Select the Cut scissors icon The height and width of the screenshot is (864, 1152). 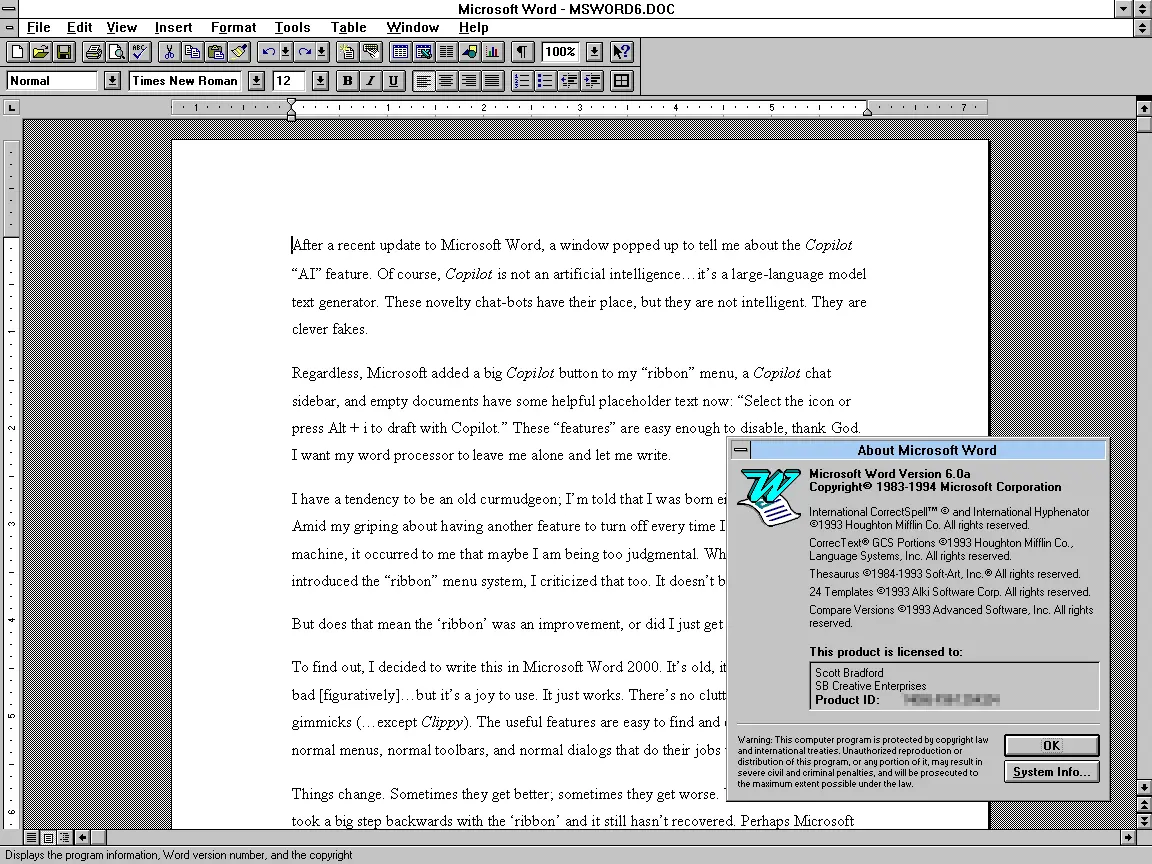click(x=169, y=52)
